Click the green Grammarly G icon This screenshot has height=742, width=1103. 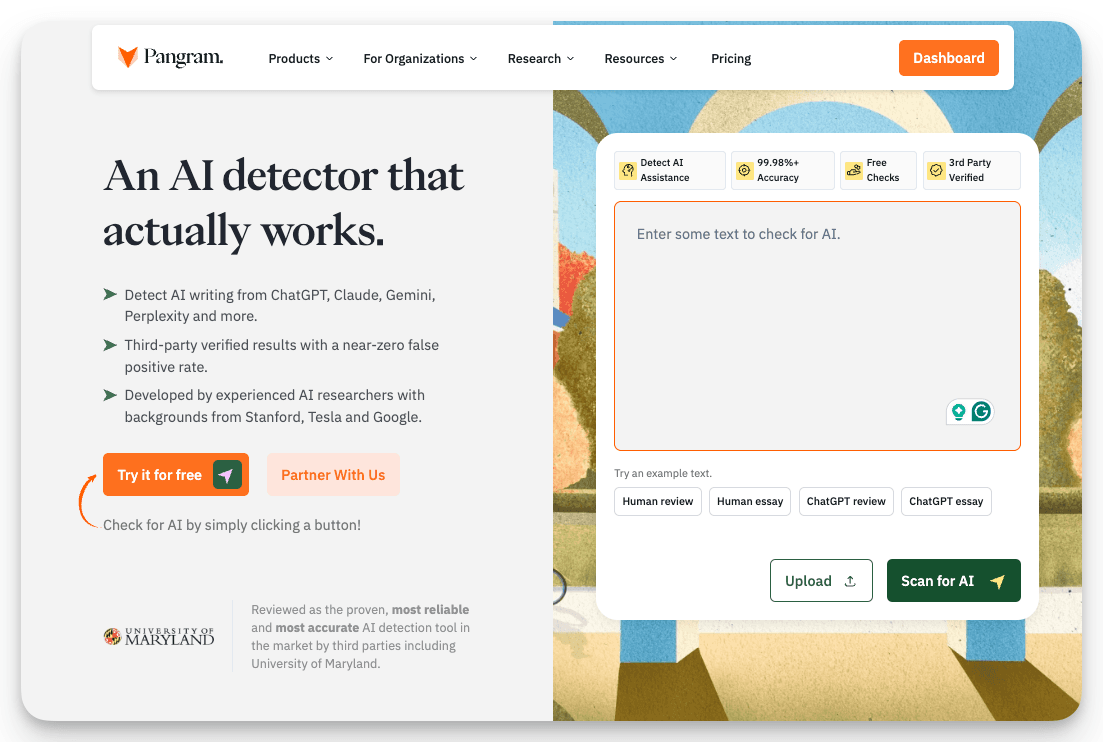(981, 411)
